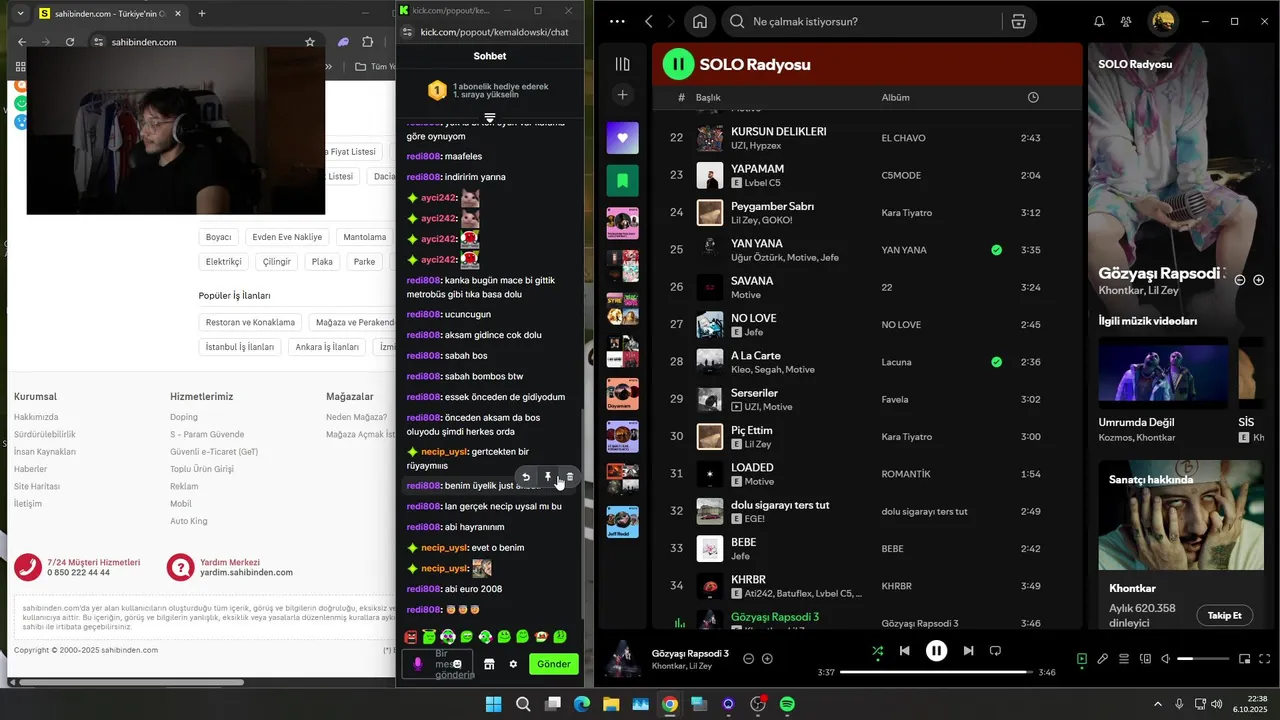Open new Chrome tab plus button
The width and height of the screenshot is (1280, 720).
[202, 13]
